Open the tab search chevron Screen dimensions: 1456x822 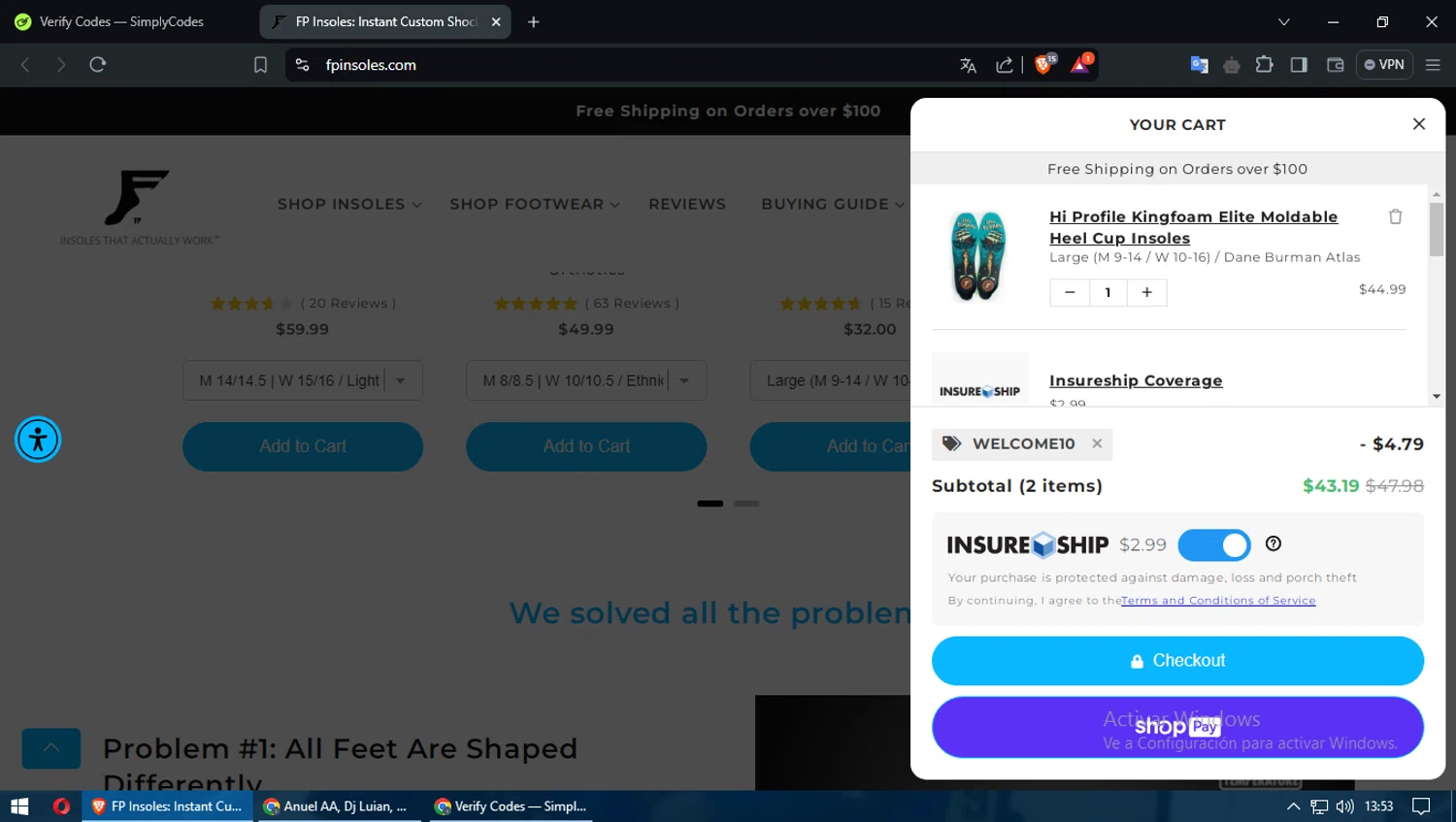click(x=1283, y=21)
